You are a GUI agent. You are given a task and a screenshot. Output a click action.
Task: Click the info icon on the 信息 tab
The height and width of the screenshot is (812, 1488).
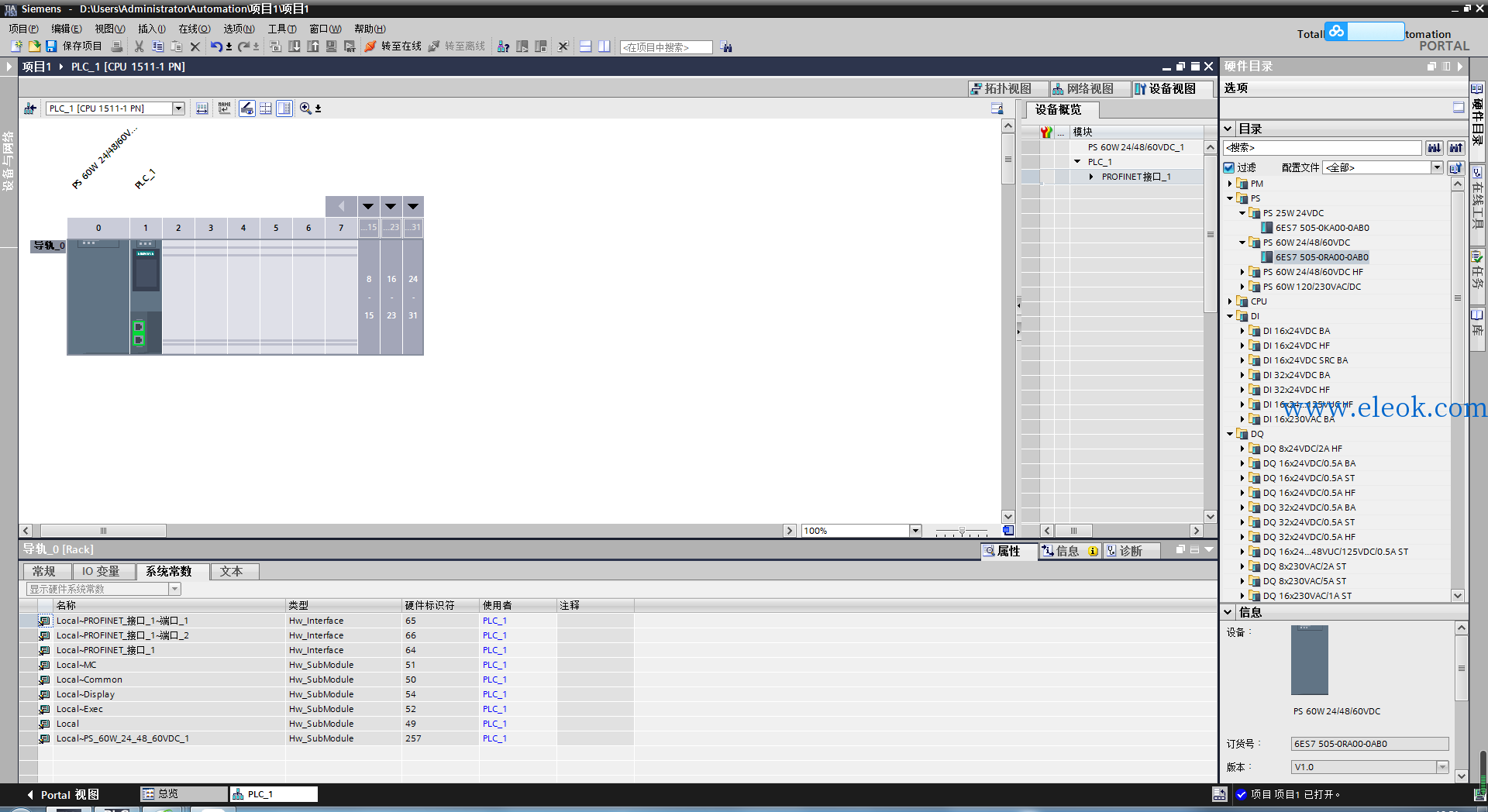click(1093, 551)
